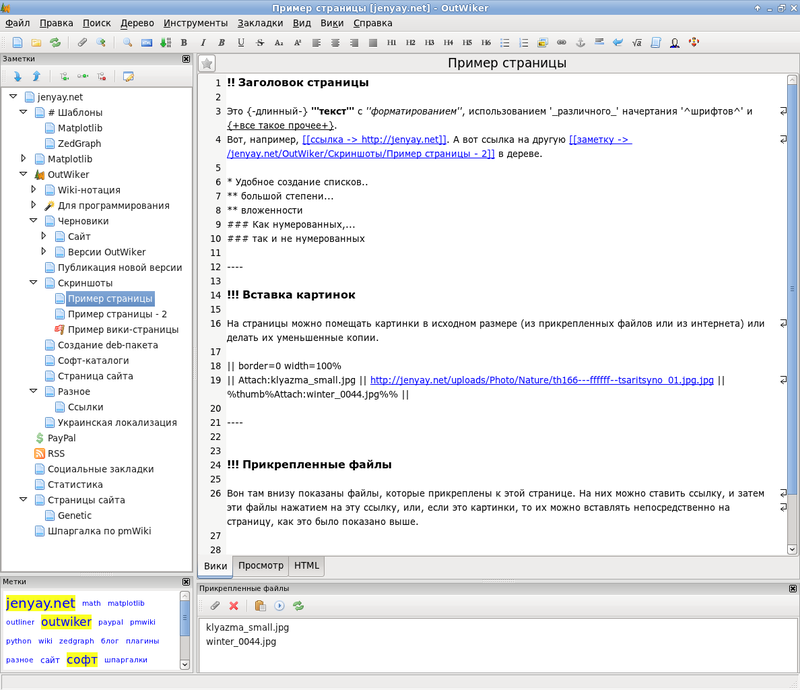
Task: Click the outwiker tag in tags panel
Action: pyautogui.click(x=66, y=622)
